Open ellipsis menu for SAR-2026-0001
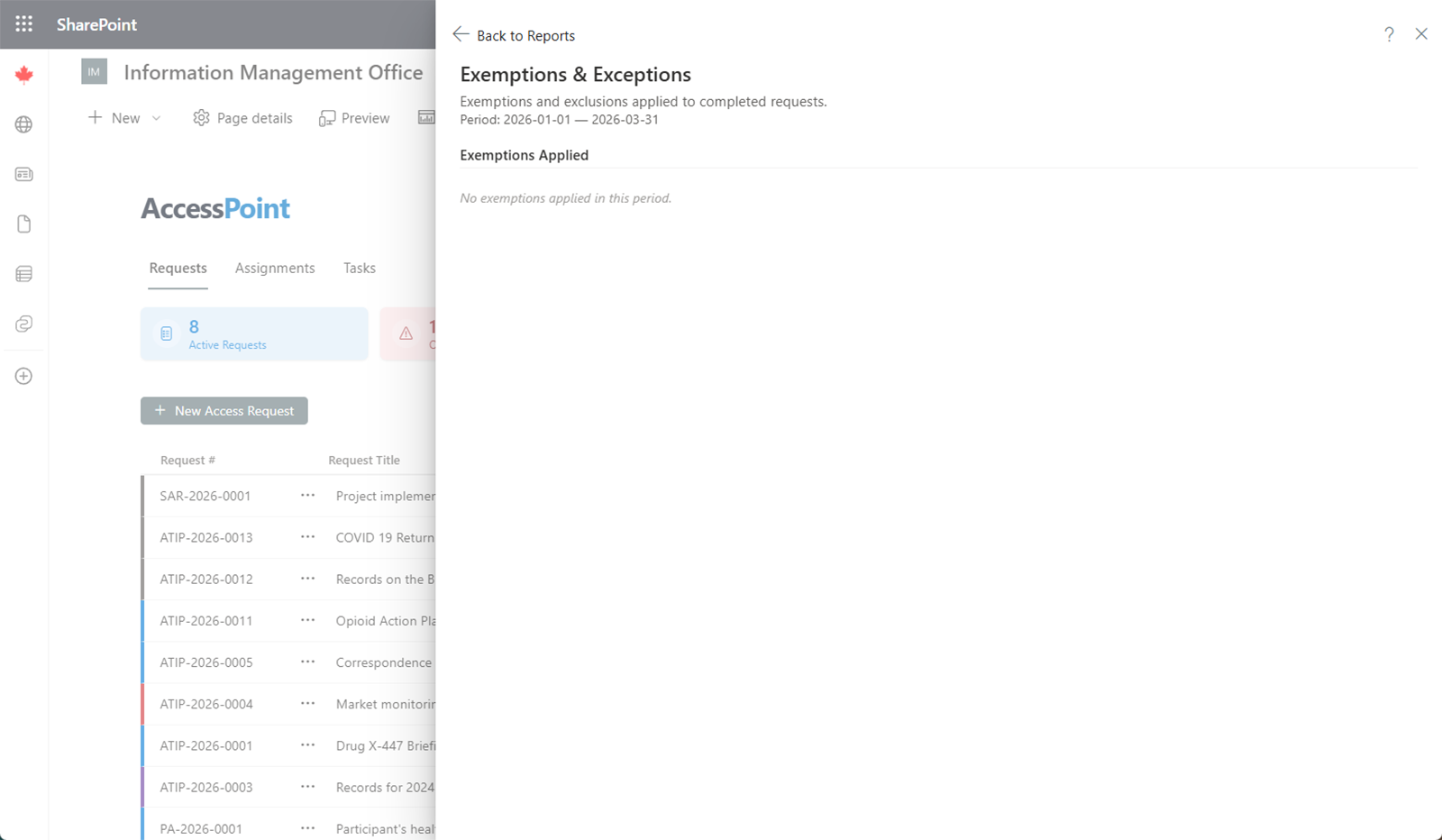 [307, 496]
